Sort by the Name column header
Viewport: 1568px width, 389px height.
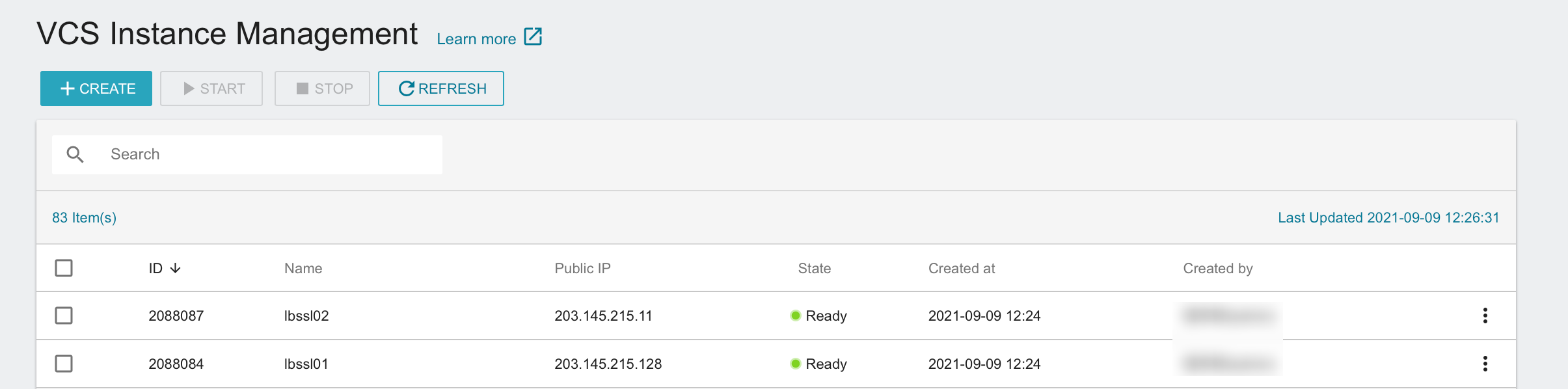pyautogui.click(x=303, y=268)
